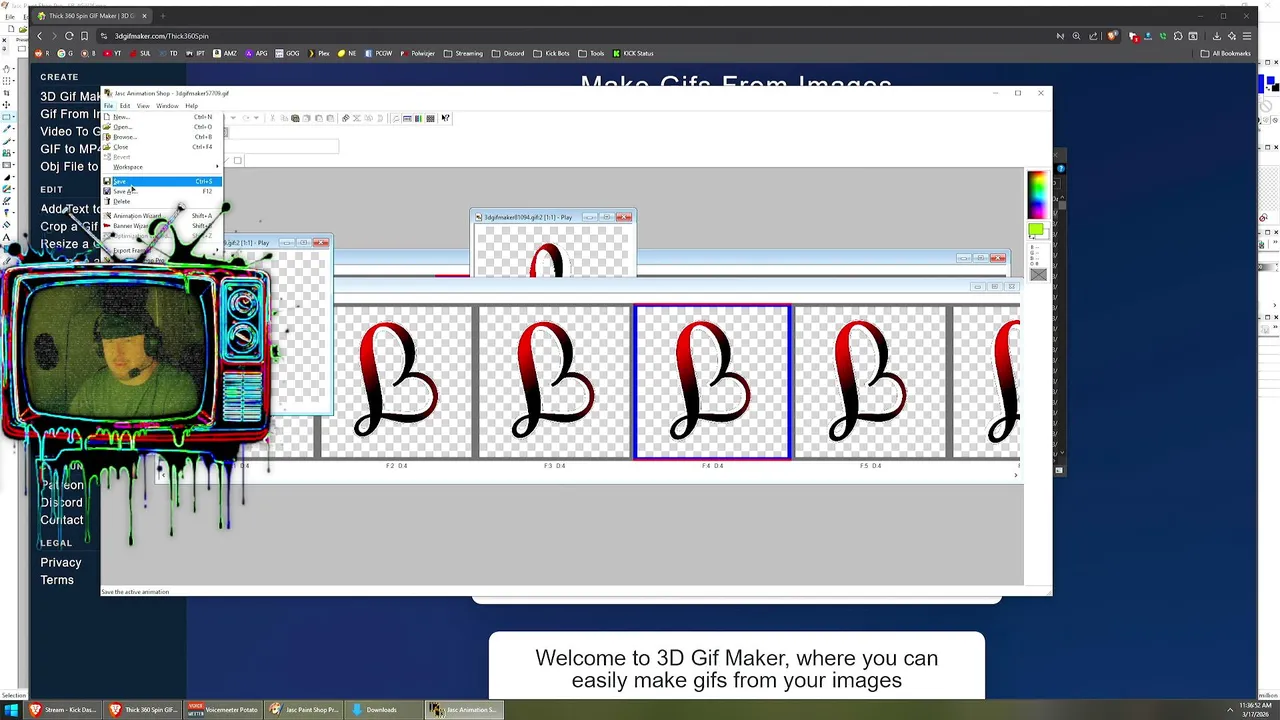Open the Contact link in sidebar

coord(62,520)
